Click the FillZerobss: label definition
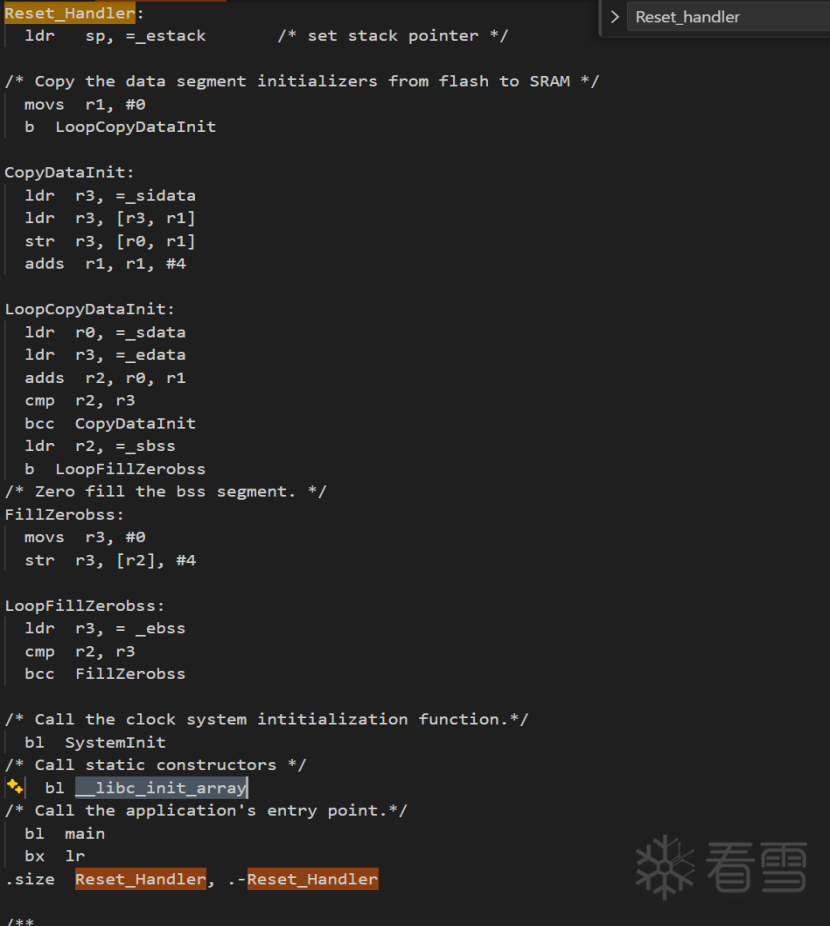This screenshot has height=926, width=830. pos(64,514)
